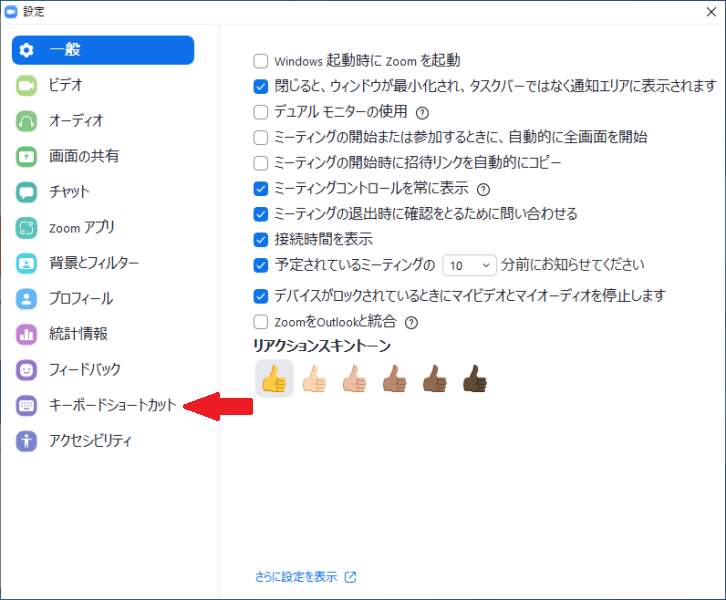Select the medium-light thumbs-up skin tone

click(355, 379)
